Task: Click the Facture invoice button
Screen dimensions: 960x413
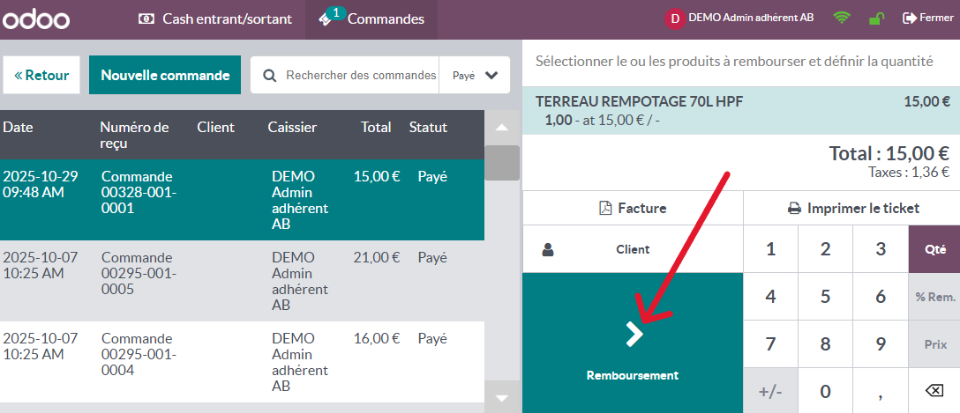Action: 632,208
